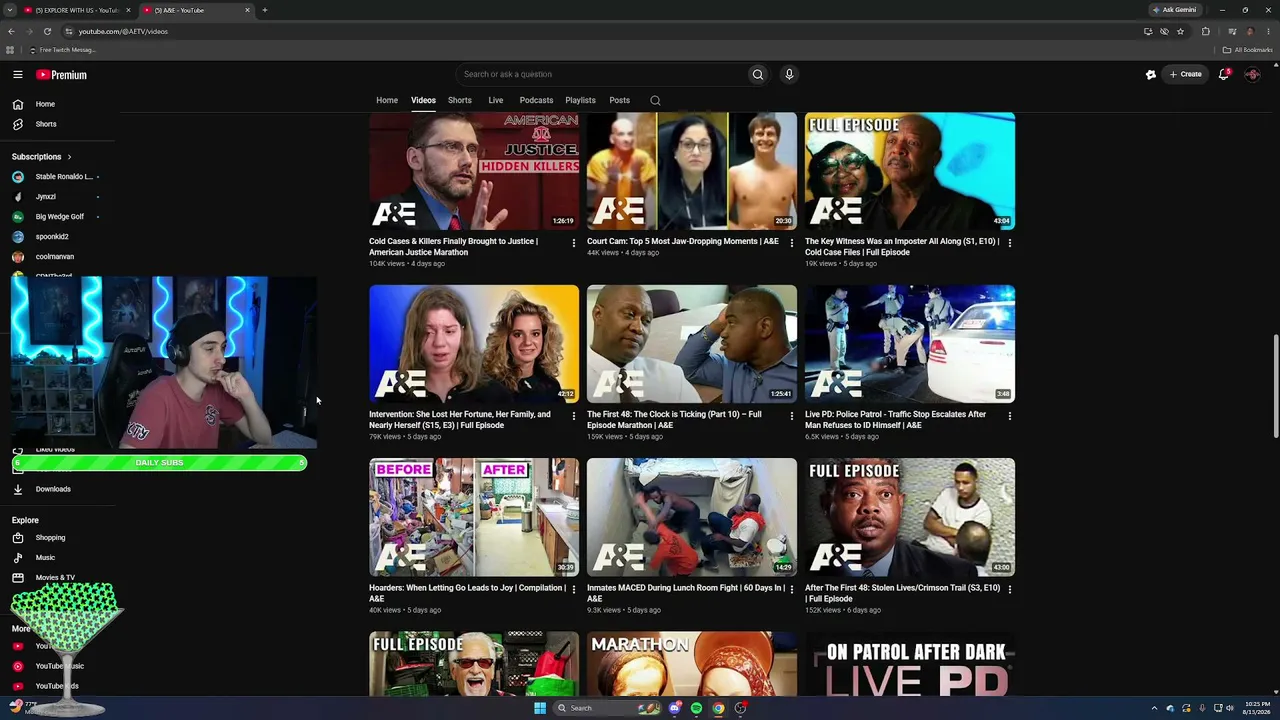Open options for After The First 48 video
Screen dimensions: 1280x720
(1009, 589)
